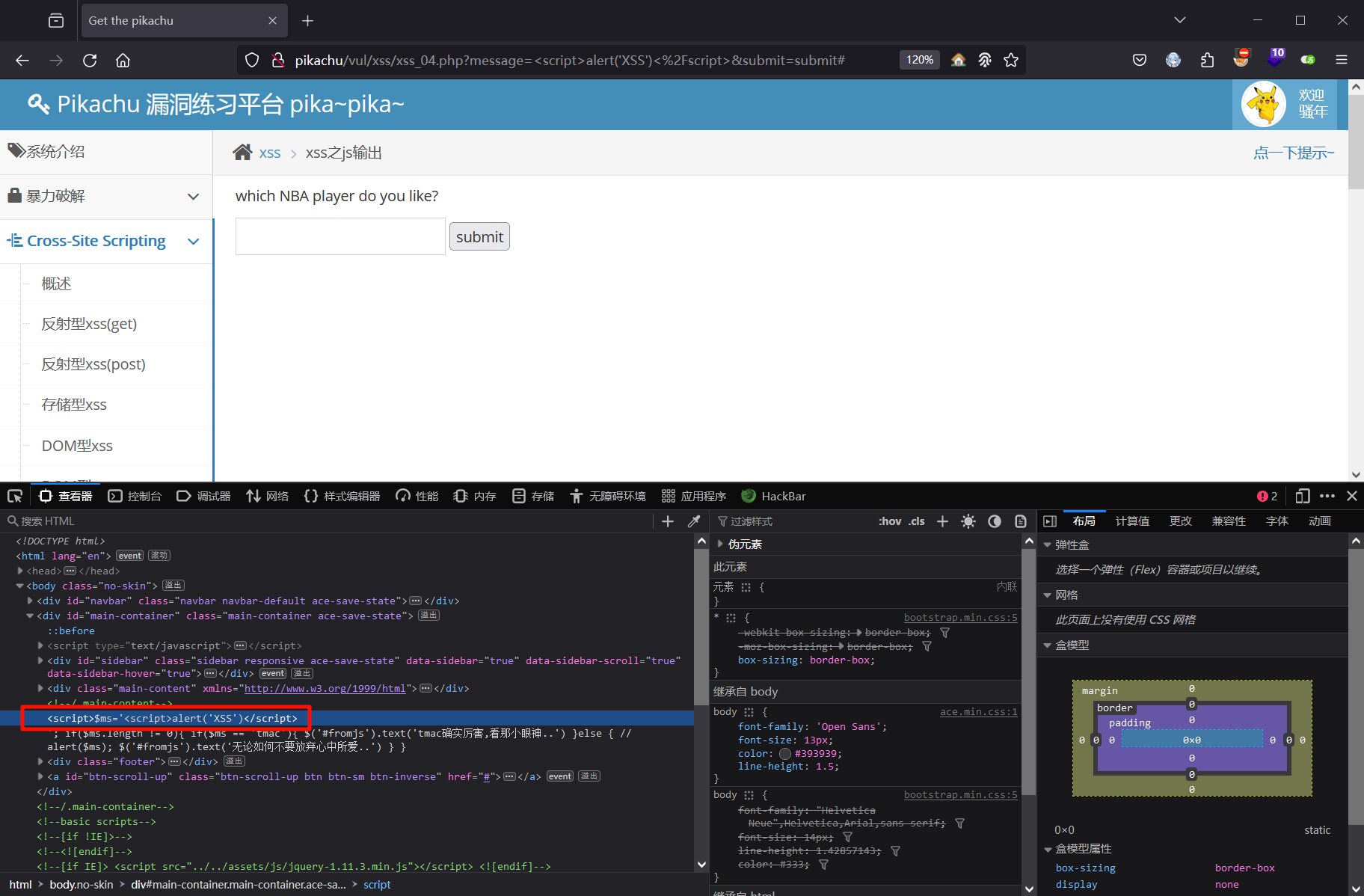Image resolution: width=1364 pixels, height=896 pixels.
Task: Open 存储型xss sidebar link
Action: 74,405
